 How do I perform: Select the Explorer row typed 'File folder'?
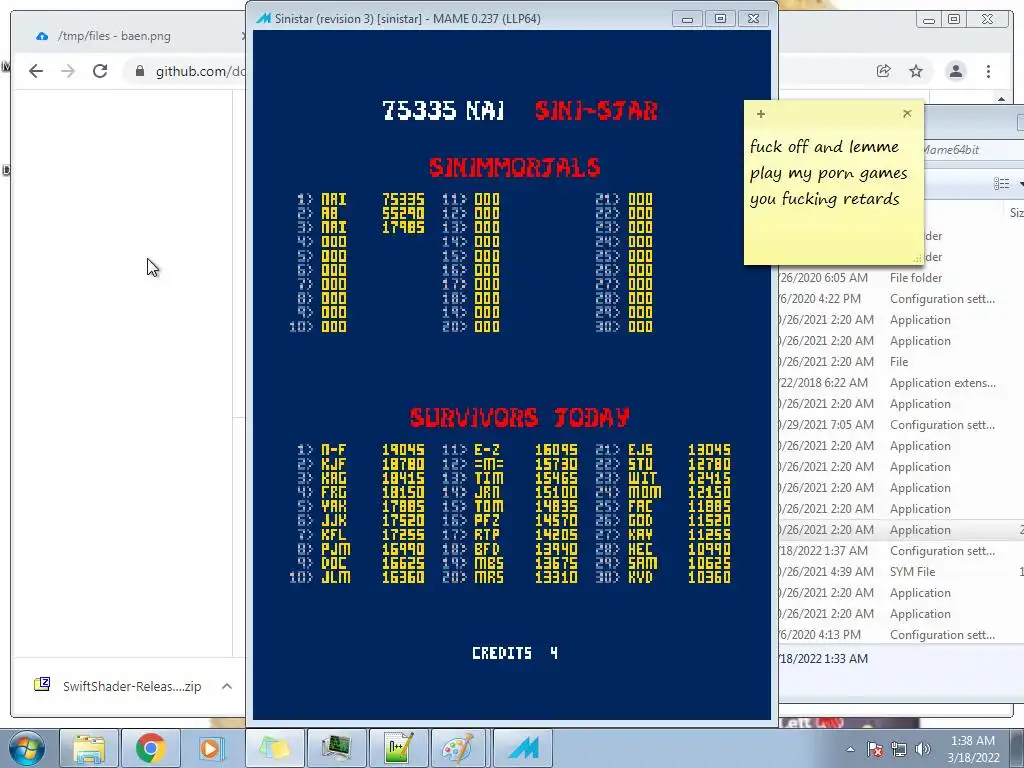[901, 278]
